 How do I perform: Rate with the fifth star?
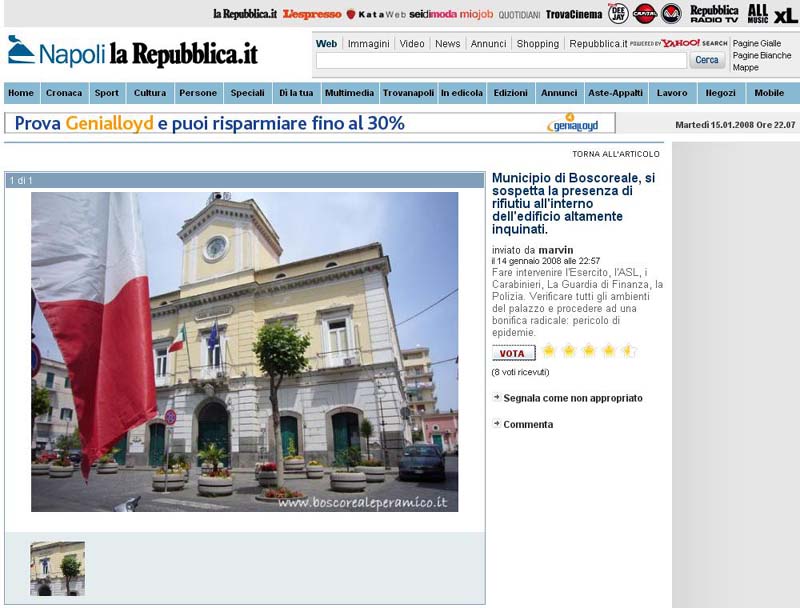(x=629, y=351)
